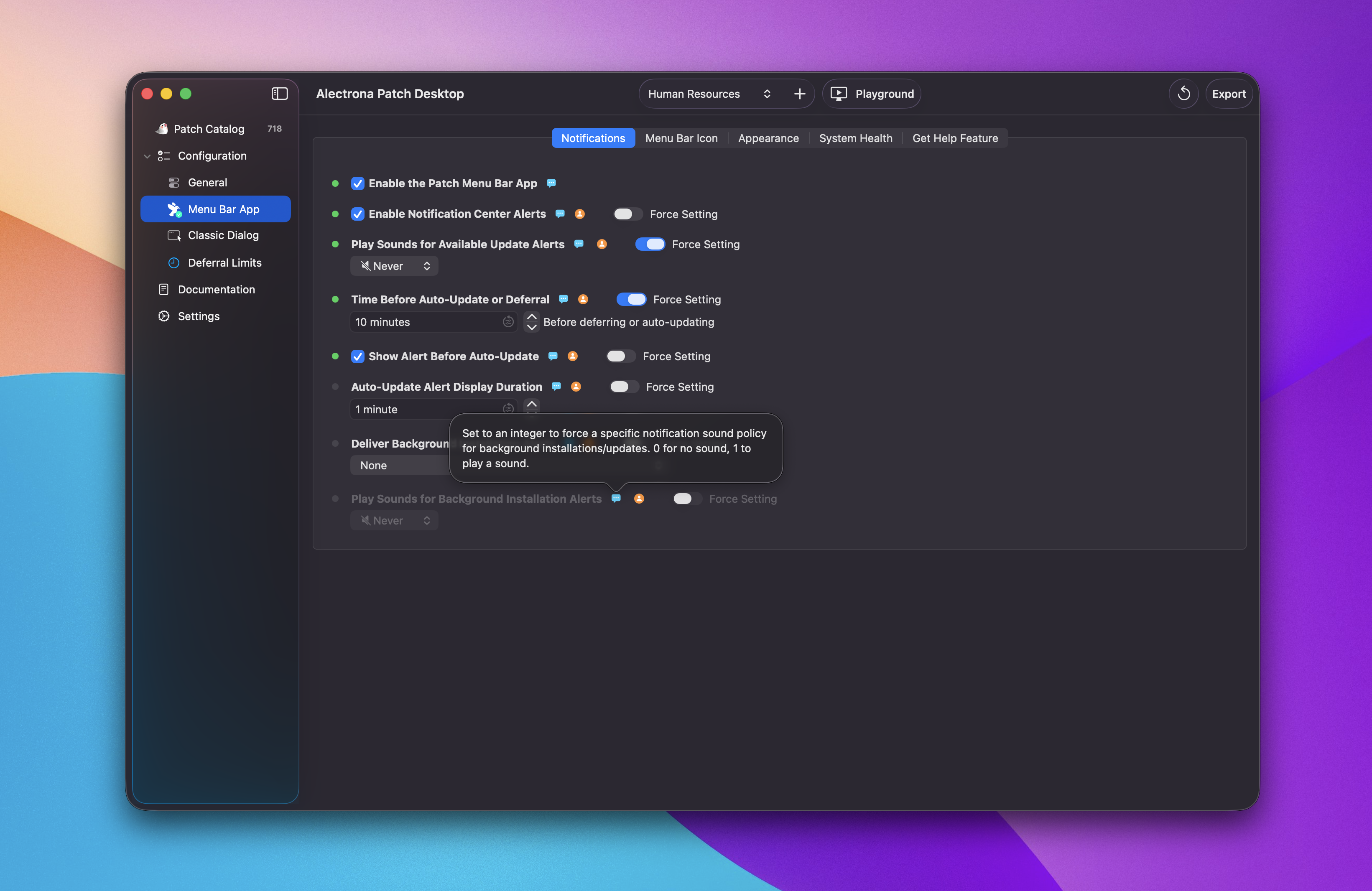1372x891 pixels.
Task: Click clock icon inside 1 minute field
Action: tap(508, 409)
